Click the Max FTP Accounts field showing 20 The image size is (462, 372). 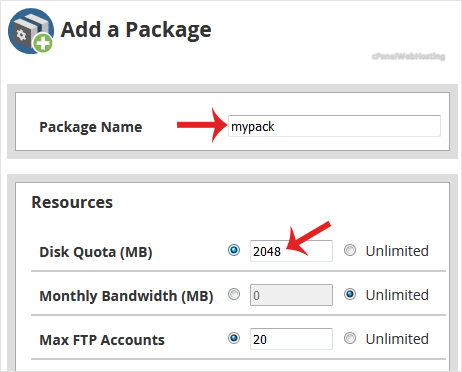(x=291, y=339)
